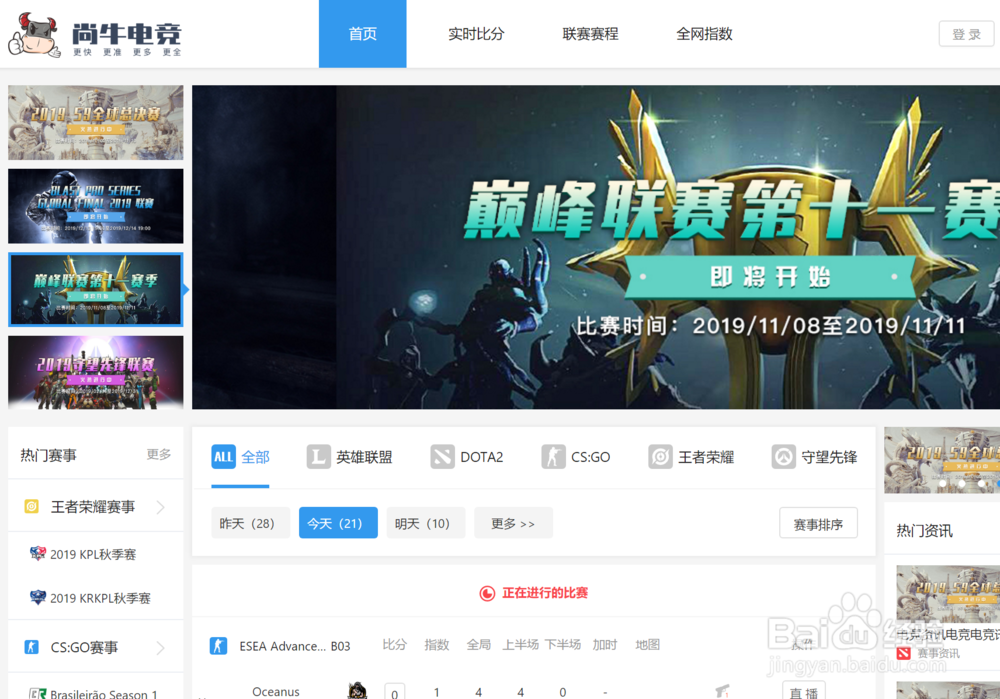Open Brasileirão Season 1 link
The width and height of the screenshot is (1000, 699).
pos(104,694)
